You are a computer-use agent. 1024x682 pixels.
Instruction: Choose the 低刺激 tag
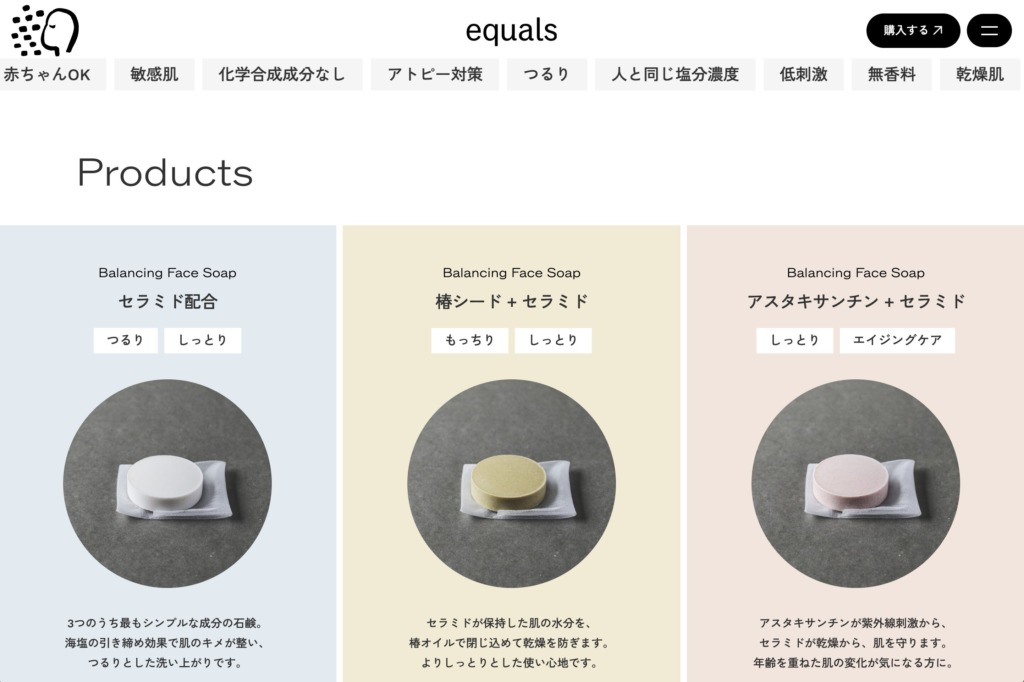803,74
